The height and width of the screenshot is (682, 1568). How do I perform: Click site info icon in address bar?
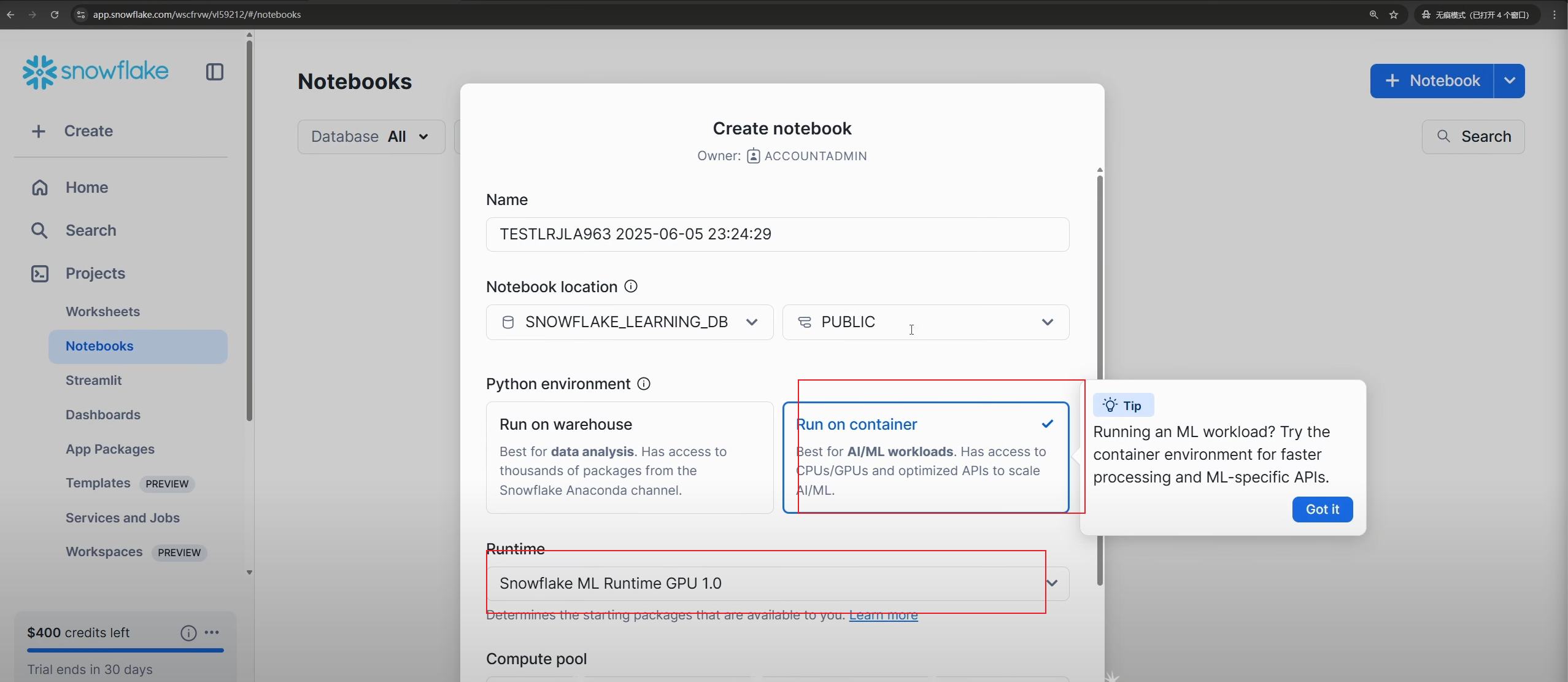pos(80,14)
